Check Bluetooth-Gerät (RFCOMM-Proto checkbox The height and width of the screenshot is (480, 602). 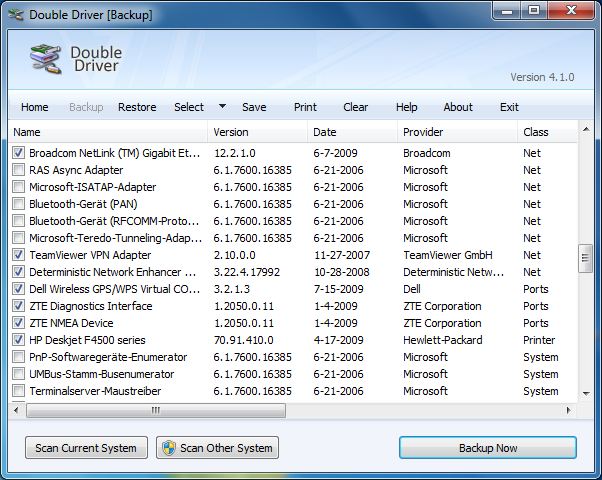[x=18, y=221]
